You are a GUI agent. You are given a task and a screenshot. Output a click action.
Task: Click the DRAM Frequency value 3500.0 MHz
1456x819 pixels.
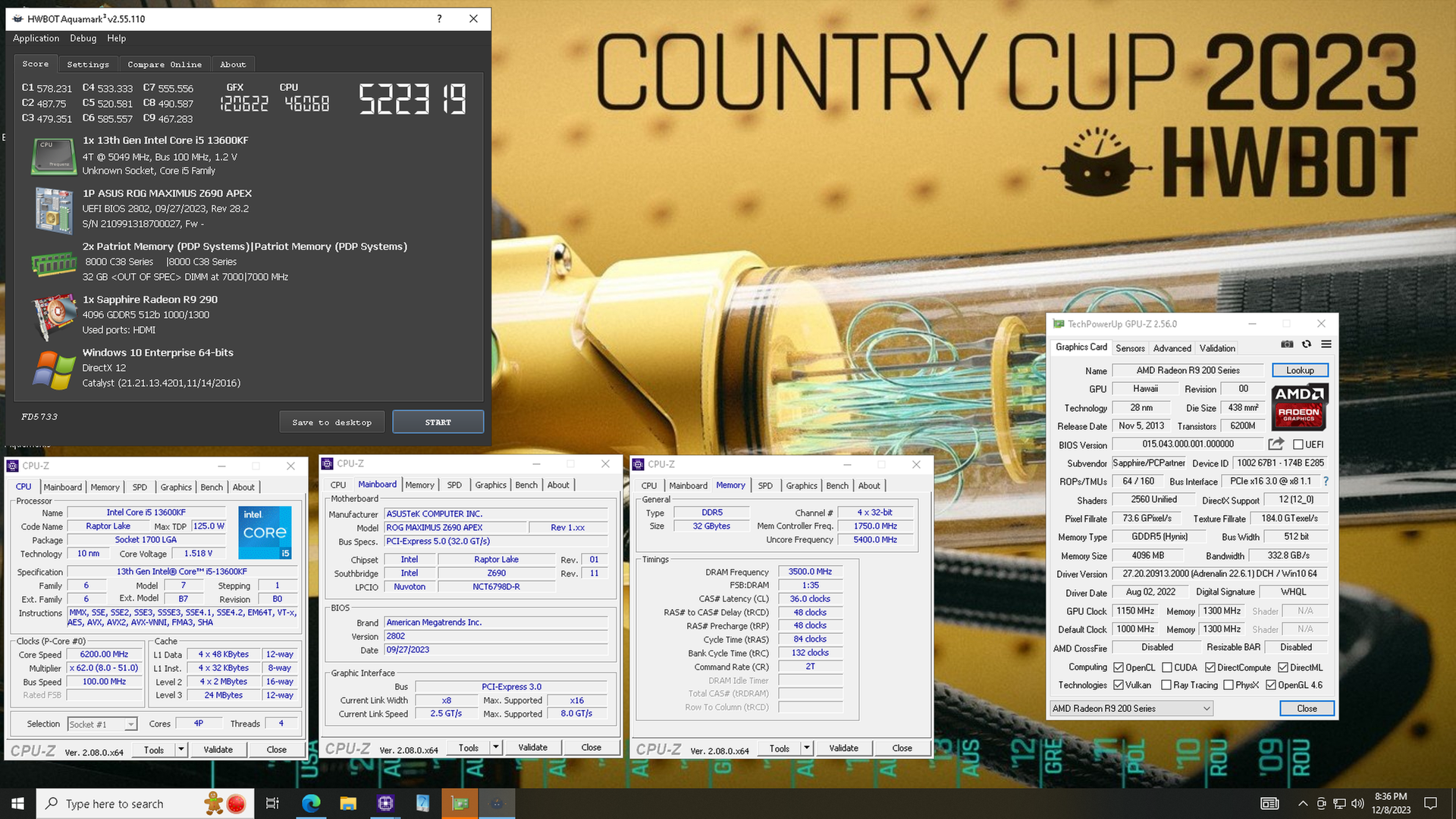click(x=810, y=572)
